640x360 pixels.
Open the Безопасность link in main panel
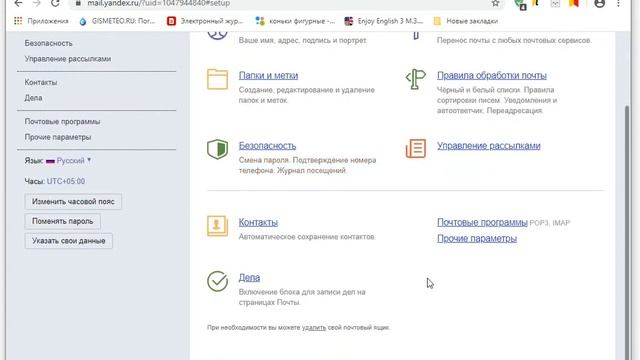[x=267, y=146]
